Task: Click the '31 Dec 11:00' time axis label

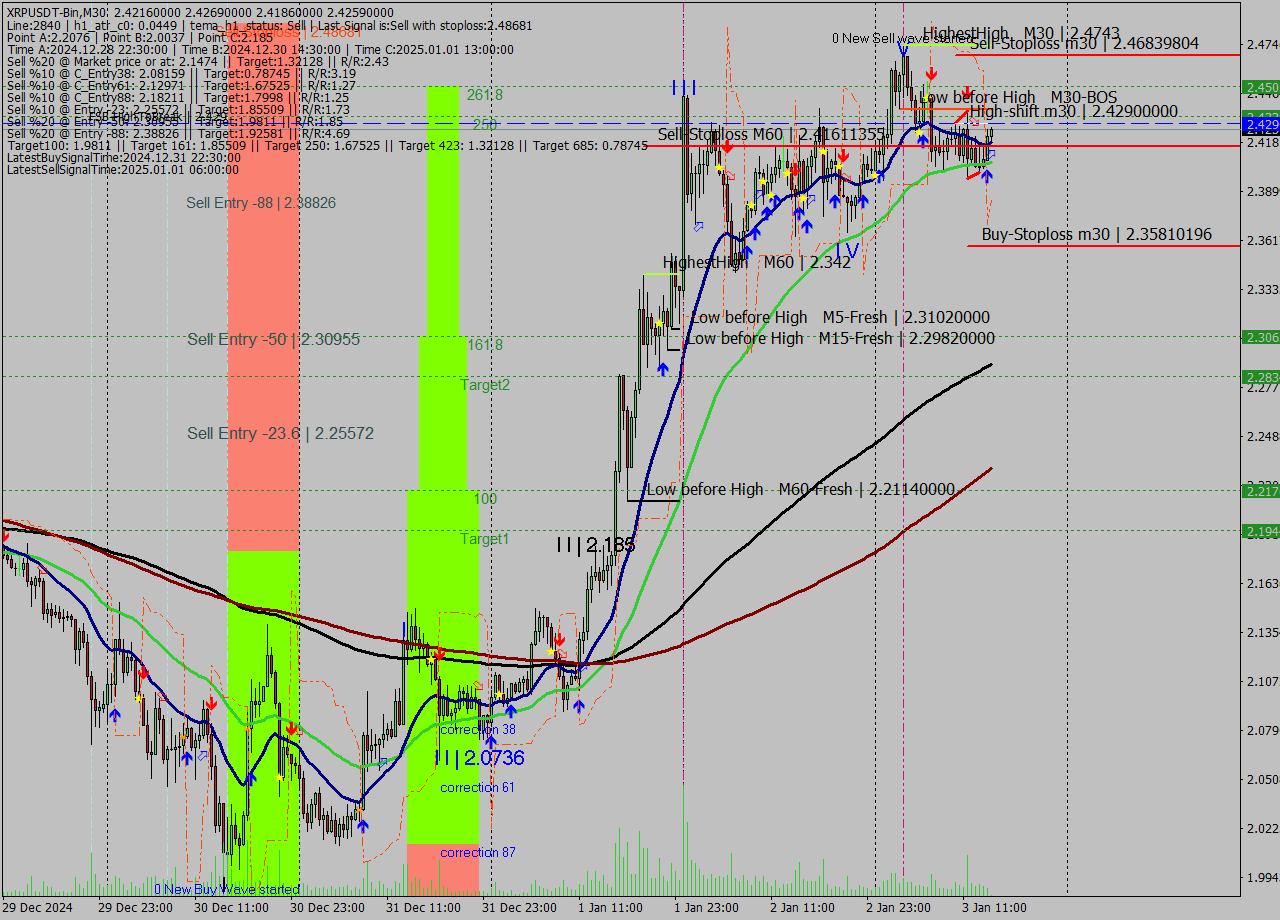Action: pos(423,908)
